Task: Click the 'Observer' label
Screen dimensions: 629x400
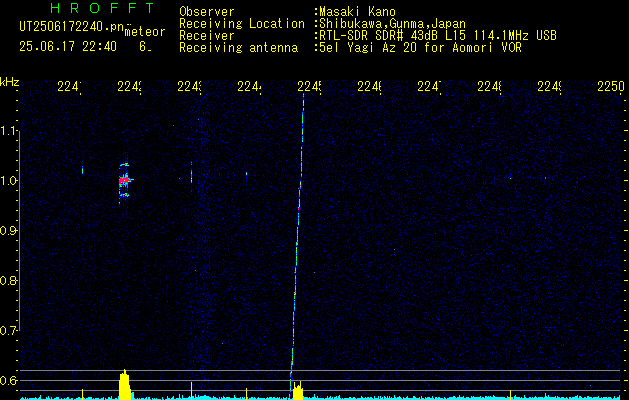Action: (x=207, y=12)
